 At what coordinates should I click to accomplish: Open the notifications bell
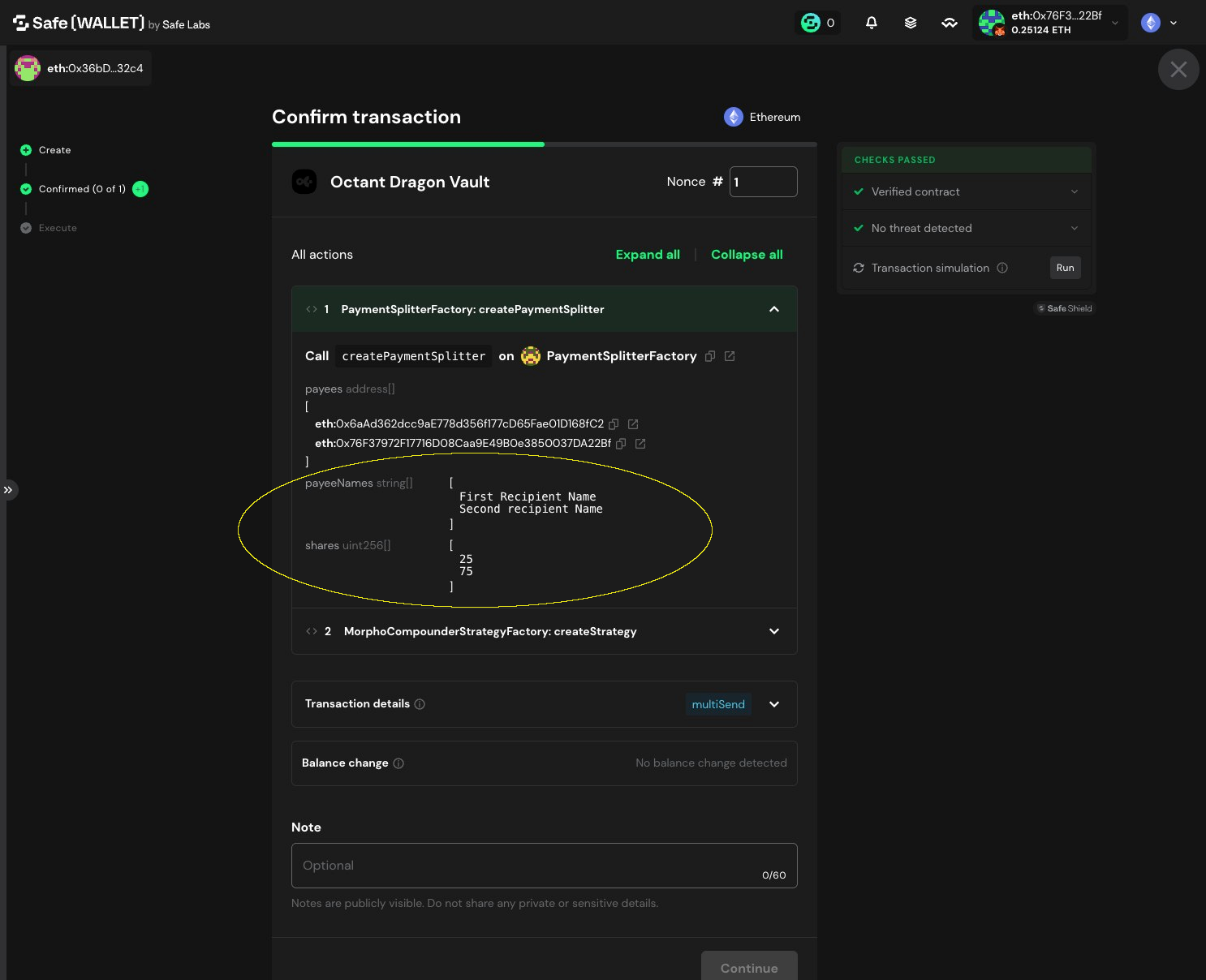[872, 23]
